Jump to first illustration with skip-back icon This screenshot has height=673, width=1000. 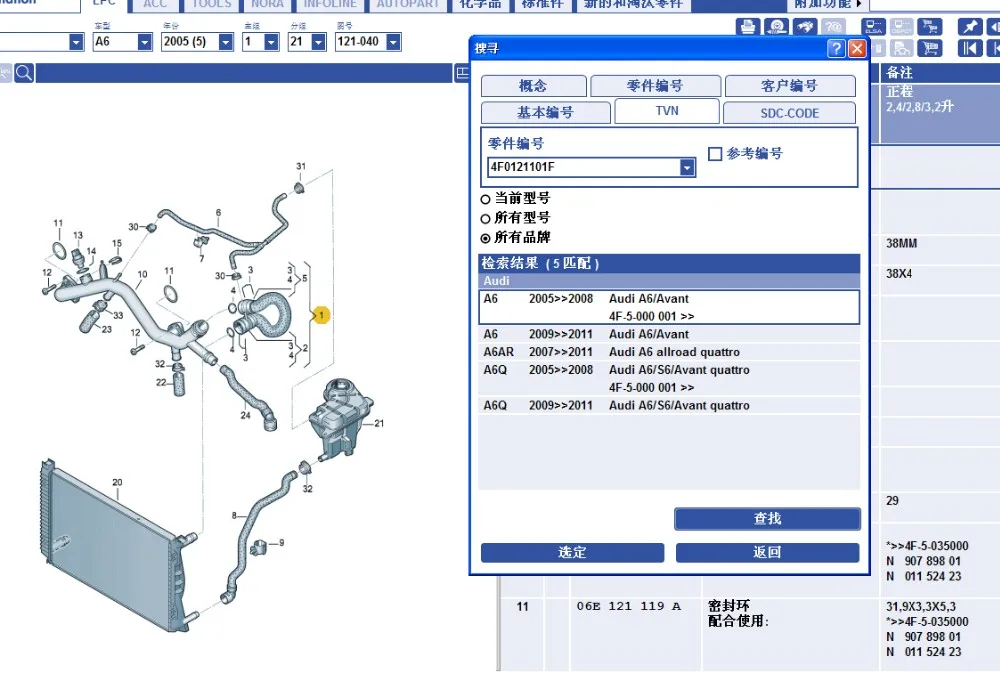click(970, 48)
